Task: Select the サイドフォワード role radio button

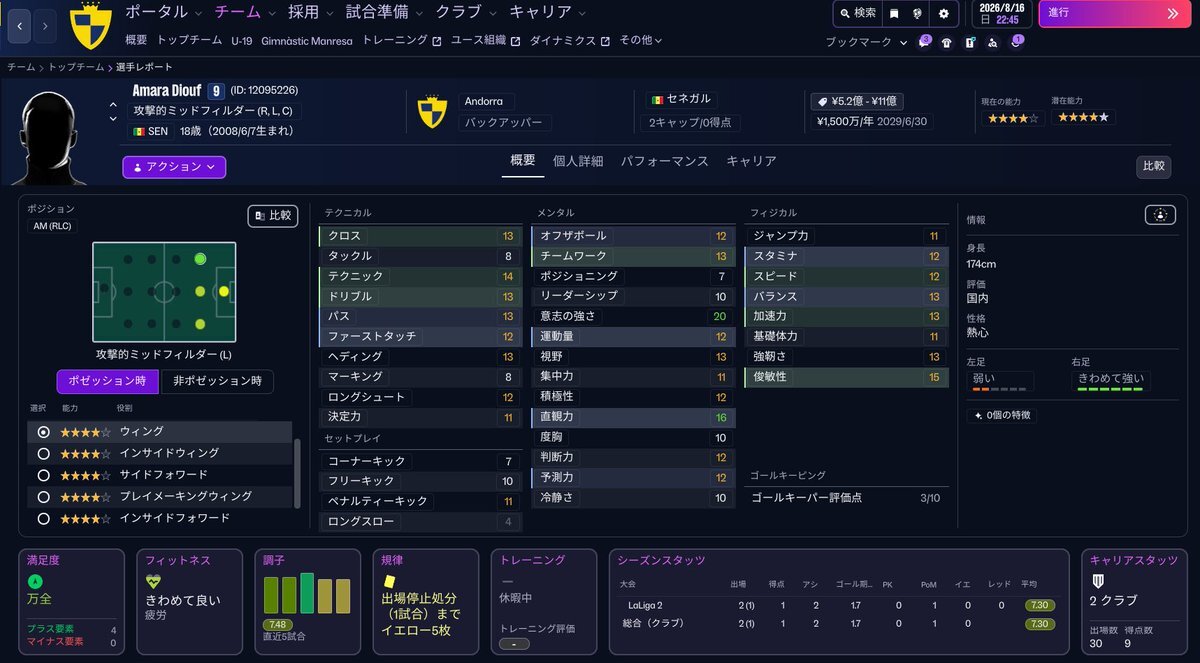Action: point(43,475)
